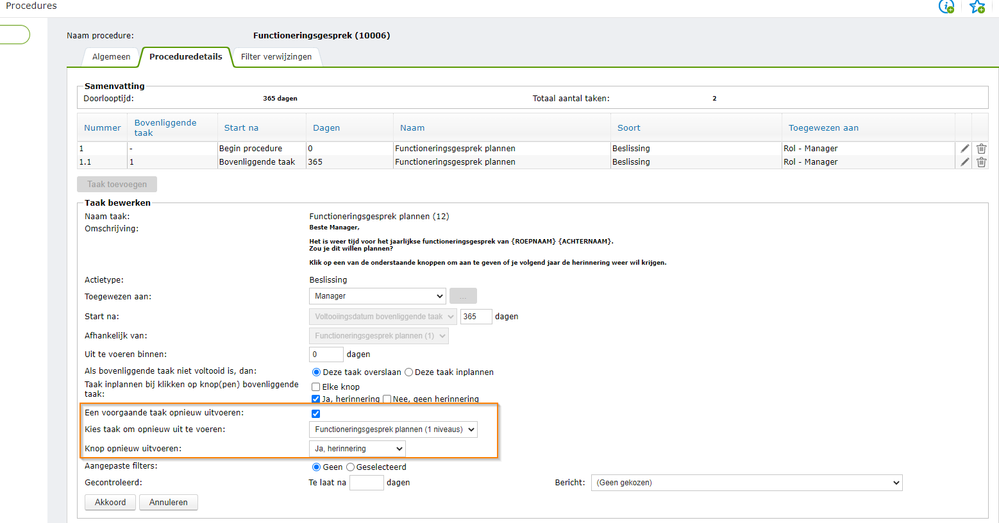
Task: Delete task 1.1 with trash icon
Action: tap(981, 161)
